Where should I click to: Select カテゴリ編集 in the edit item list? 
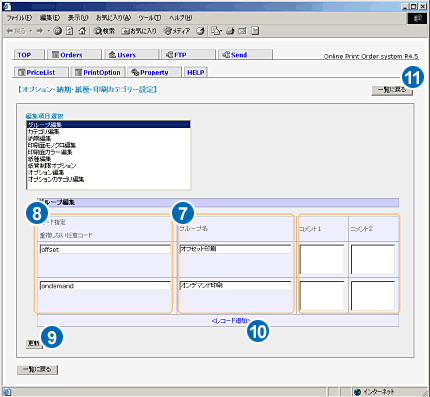pos(108,131)
